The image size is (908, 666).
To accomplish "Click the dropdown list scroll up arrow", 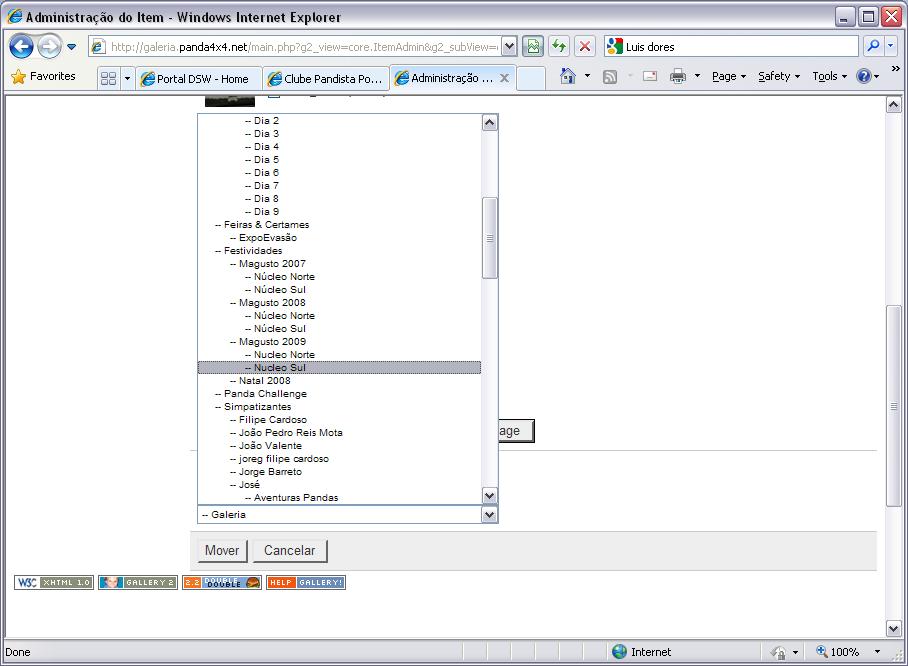I will coord(489,123).
